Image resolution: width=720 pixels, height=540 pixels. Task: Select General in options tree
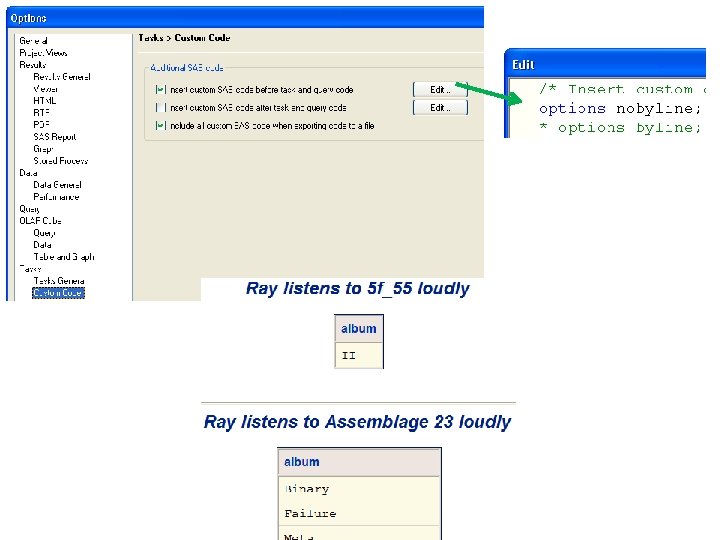[x=33, y=41]
